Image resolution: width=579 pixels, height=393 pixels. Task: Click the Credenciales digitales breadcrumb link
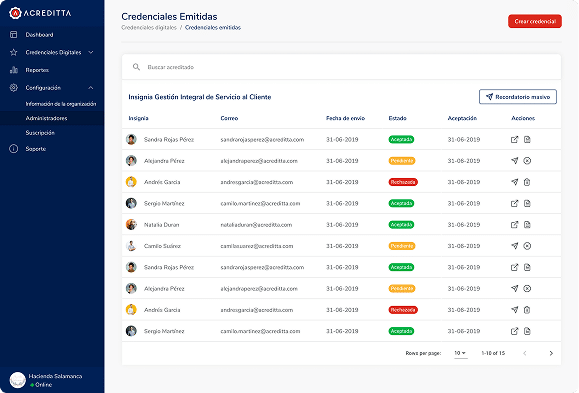[x=149, y=27]
